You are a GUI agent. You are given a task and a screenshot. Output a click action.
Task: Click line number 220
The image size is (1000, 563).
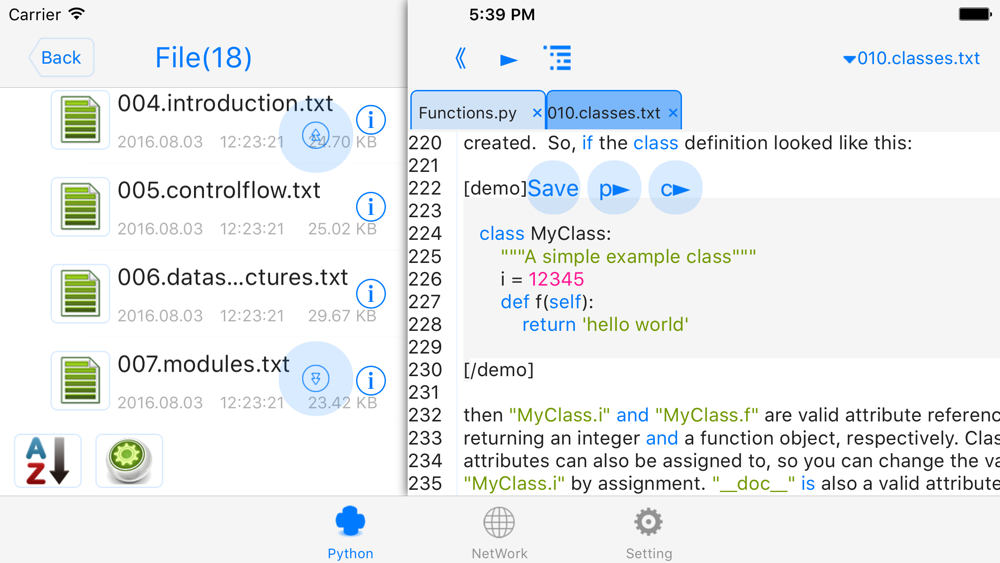pos(425,143)
